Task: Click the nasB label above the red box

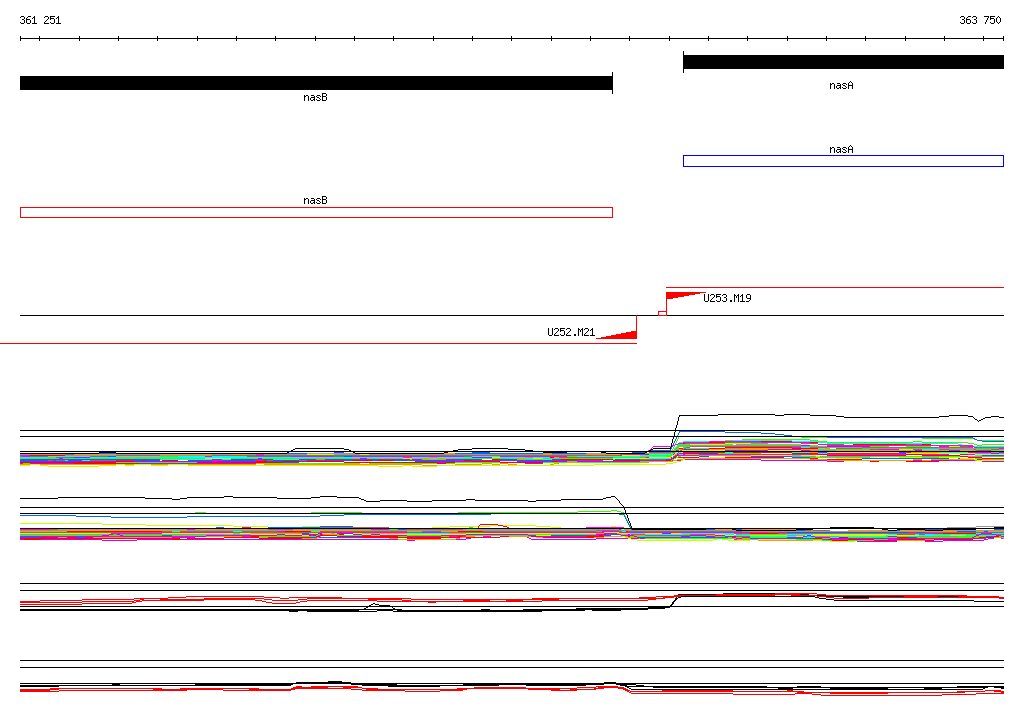Action: coord(315,200)
